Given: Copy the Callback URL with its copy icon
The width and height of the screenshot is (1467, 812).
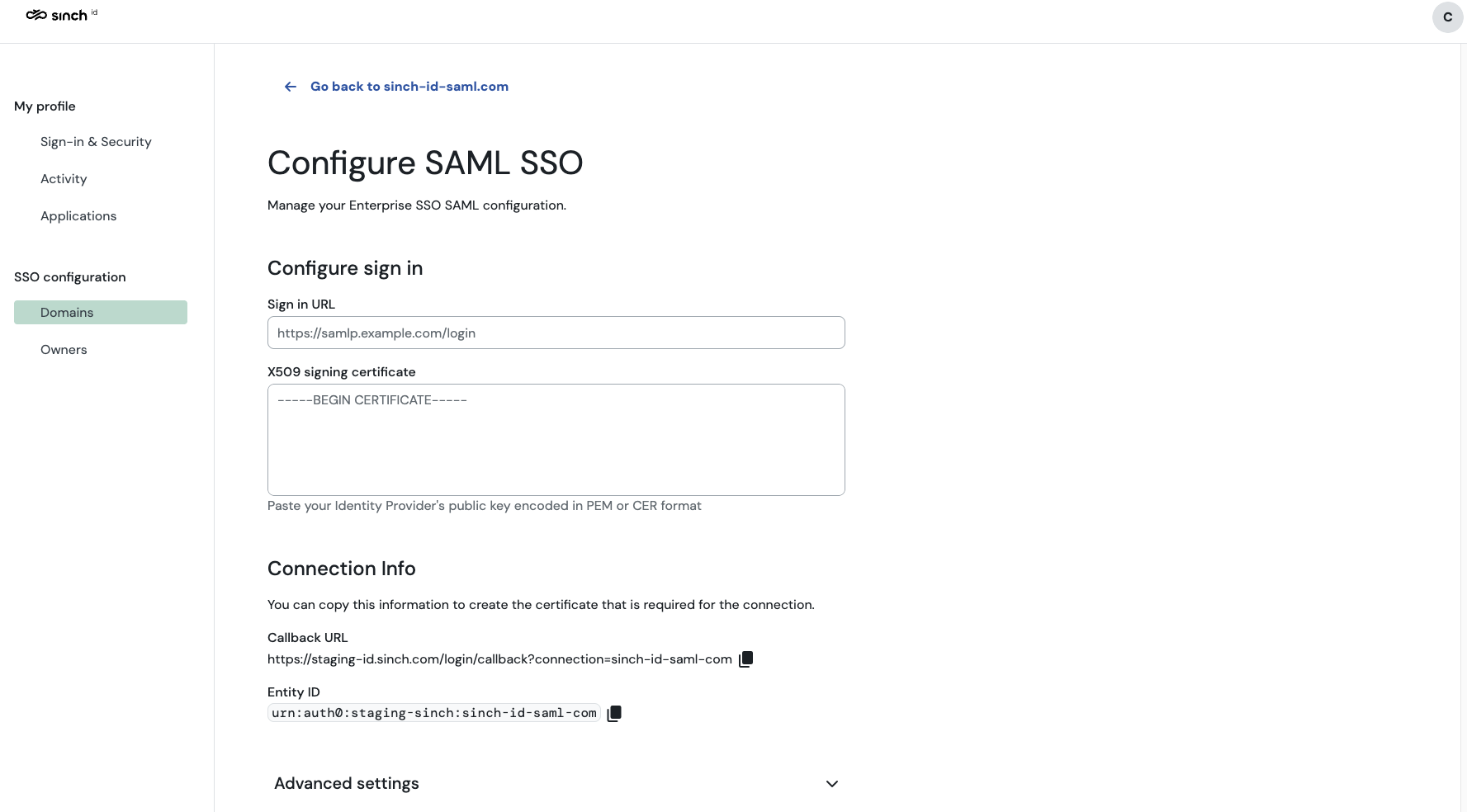Looking at the screenshot, I should pyautogui.click(x=746, y=659).
